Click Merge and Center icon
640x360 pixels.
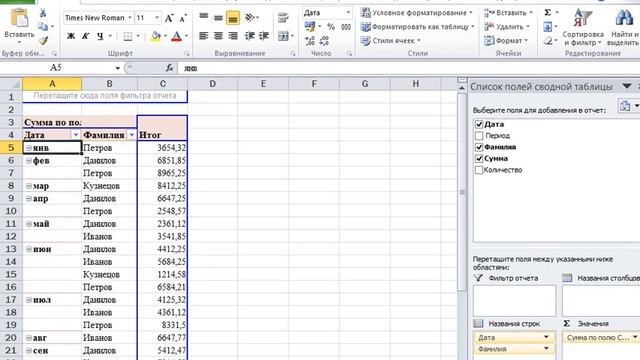283,36
